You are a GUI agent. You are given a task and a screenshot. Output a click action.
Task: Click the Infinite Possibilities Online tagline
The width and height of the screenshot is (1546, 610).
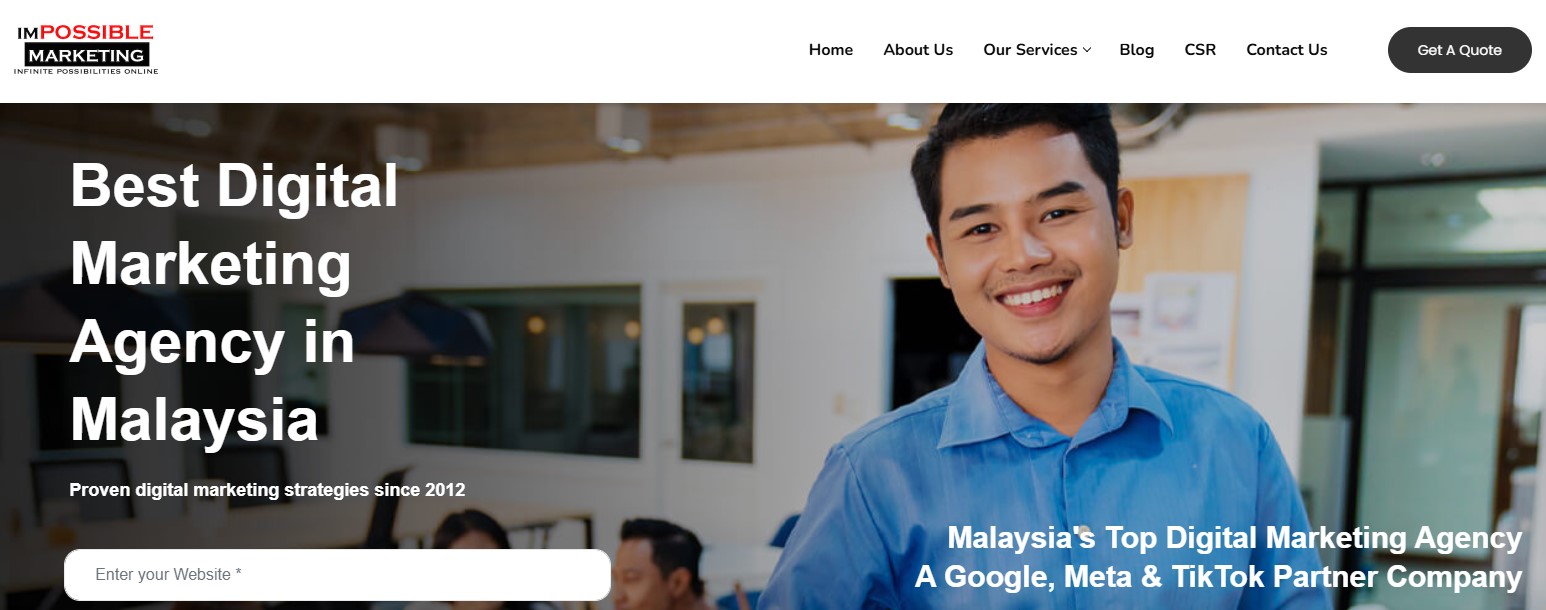86,71
